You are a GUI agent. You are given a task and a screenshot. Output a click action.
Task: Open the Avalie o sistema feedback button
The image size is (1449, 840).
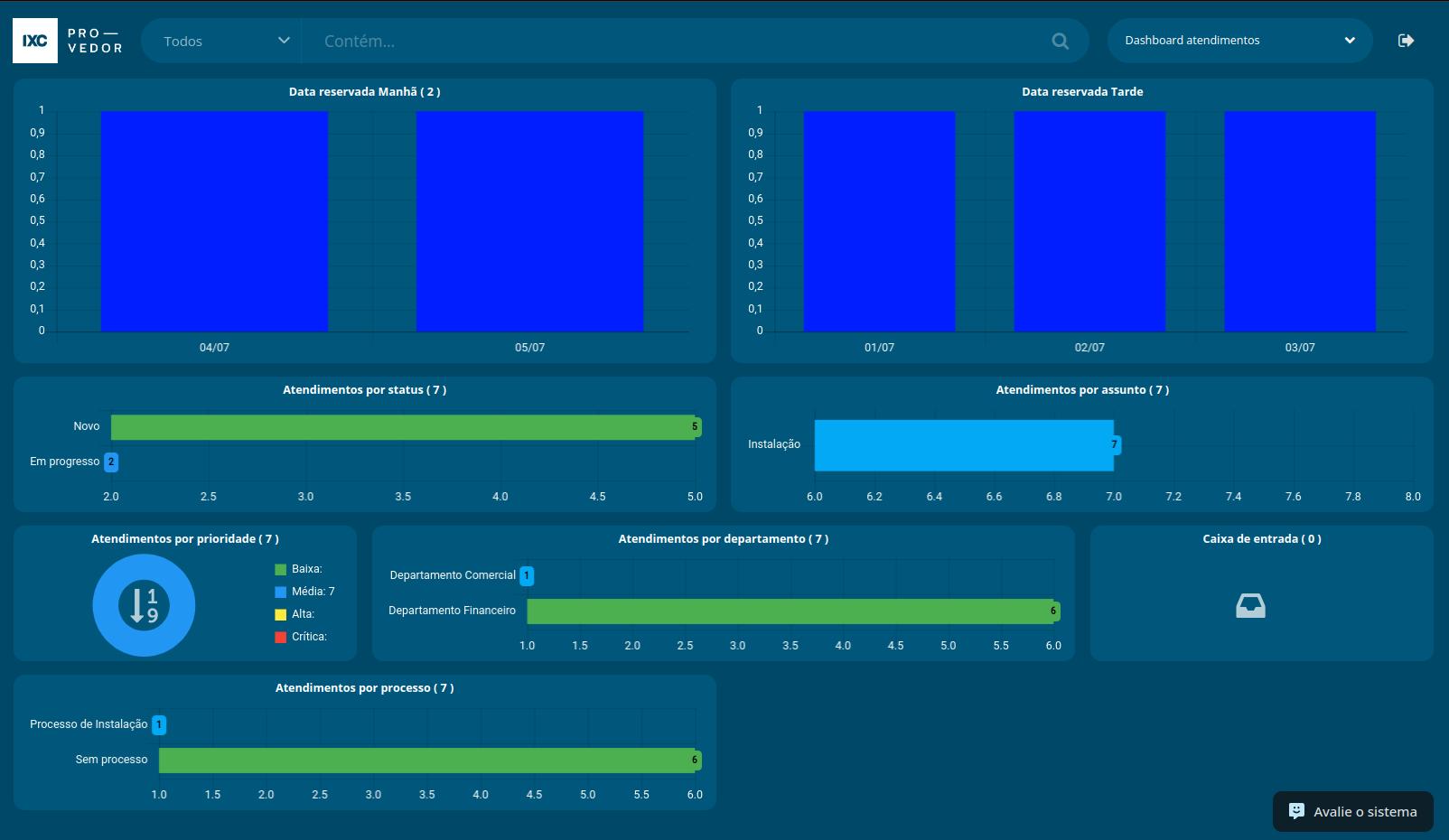(x=1353, y=811)
